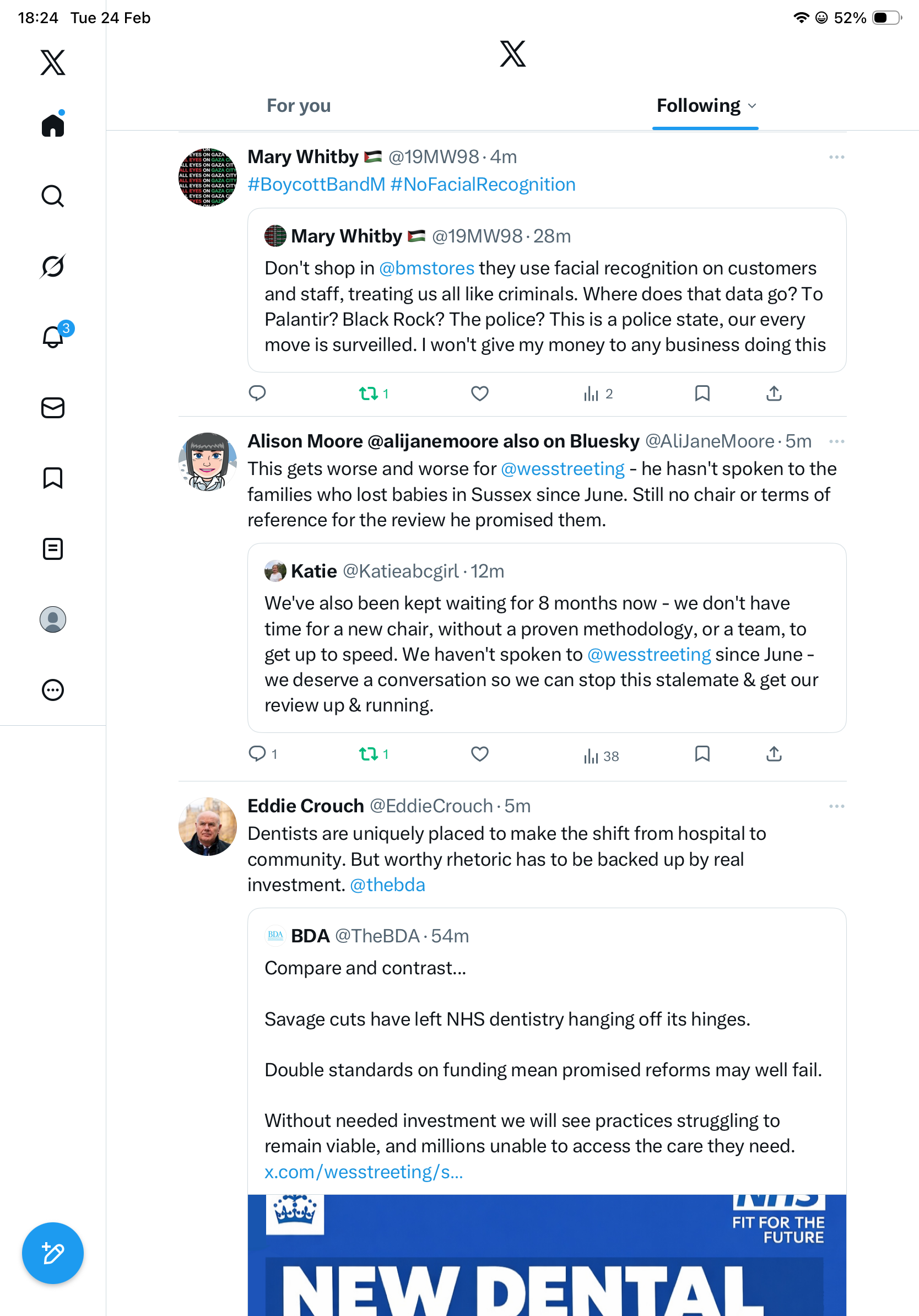
Task: Open the Search icon in sidebar
Action: 53,196
